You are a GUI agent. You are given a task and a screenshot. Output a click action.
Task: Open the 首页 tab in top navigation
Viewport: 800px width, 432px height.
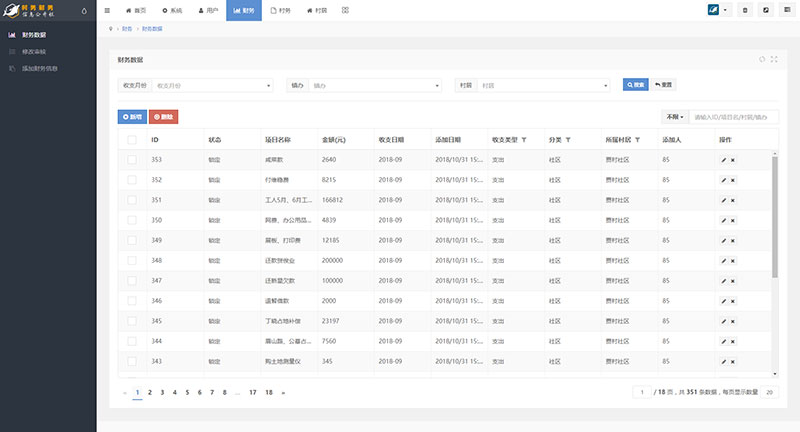136,10
